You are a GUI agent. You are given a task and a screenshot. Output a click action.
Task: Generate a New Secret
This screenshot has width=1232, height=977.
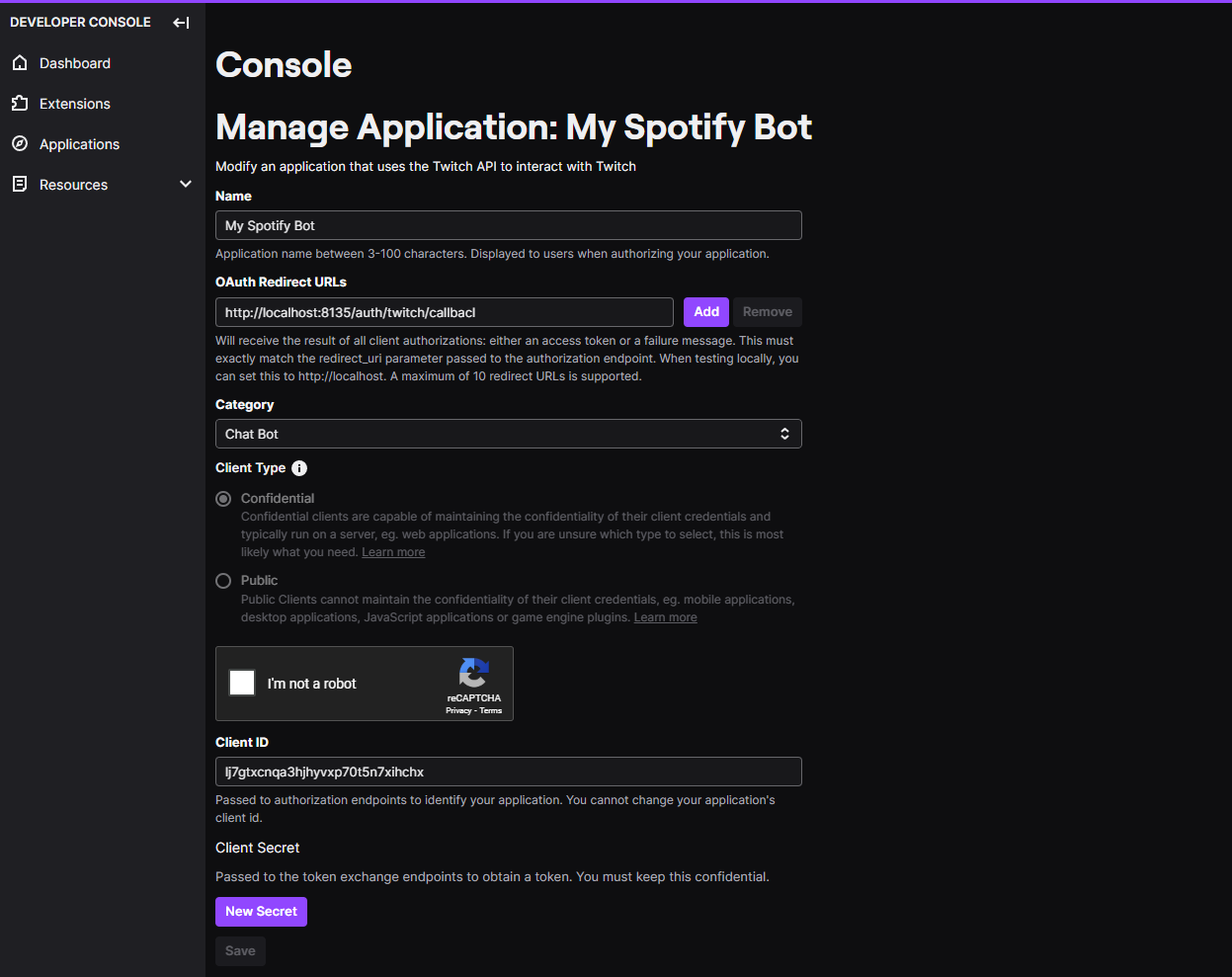tap(261, 912)
